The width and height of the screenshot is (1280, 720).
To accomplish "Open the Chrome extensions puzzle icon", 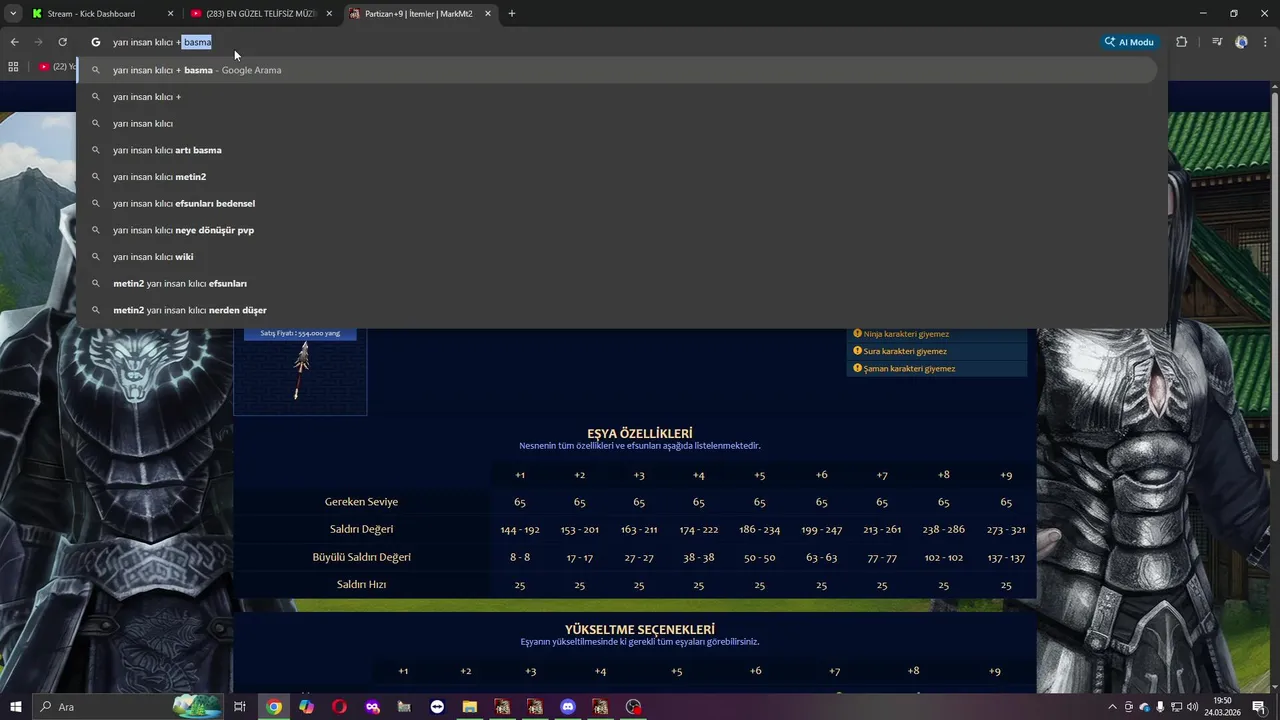I will click(x=1182, y=42).
